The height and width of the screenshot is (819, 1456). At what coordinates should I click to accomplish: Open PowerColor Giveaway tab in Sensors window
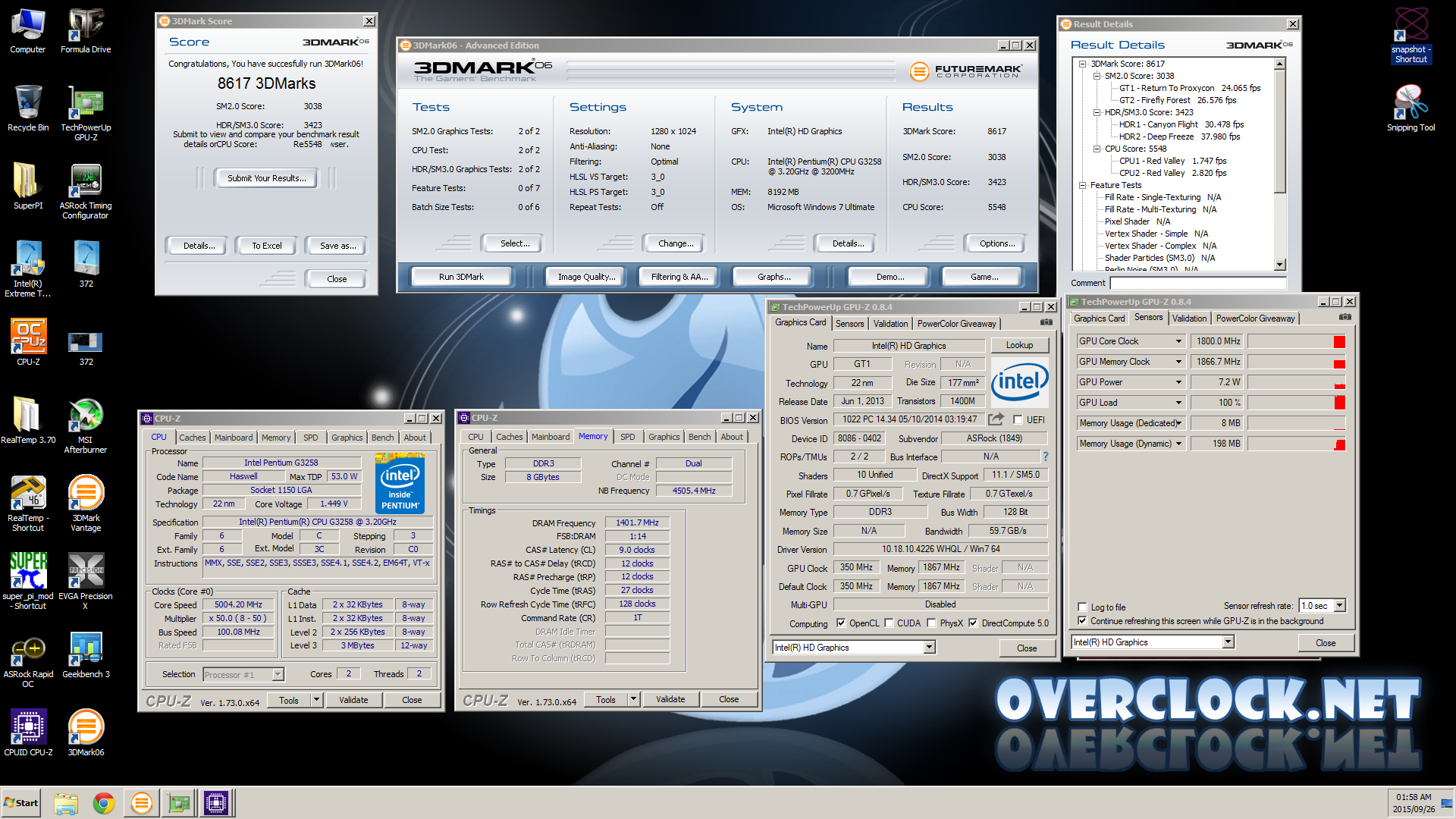coord(1255,318)
